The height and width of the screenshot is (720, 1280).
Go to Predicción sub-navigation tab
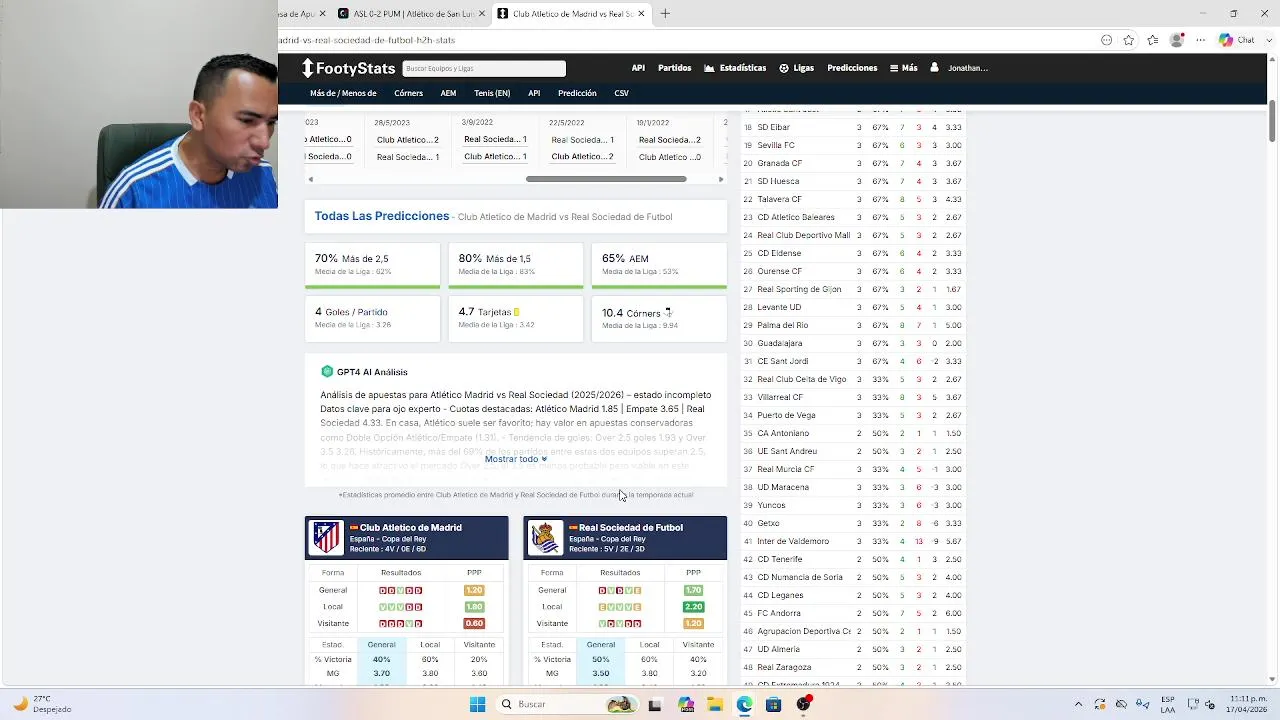click(577, 93)
